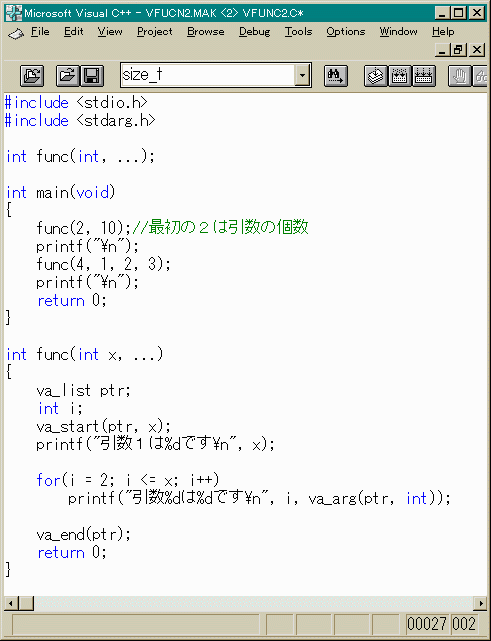Image resolution: width=491 pixels, height=641 pixels.
Task: Open the Browse menu
Action: (206, 31)
